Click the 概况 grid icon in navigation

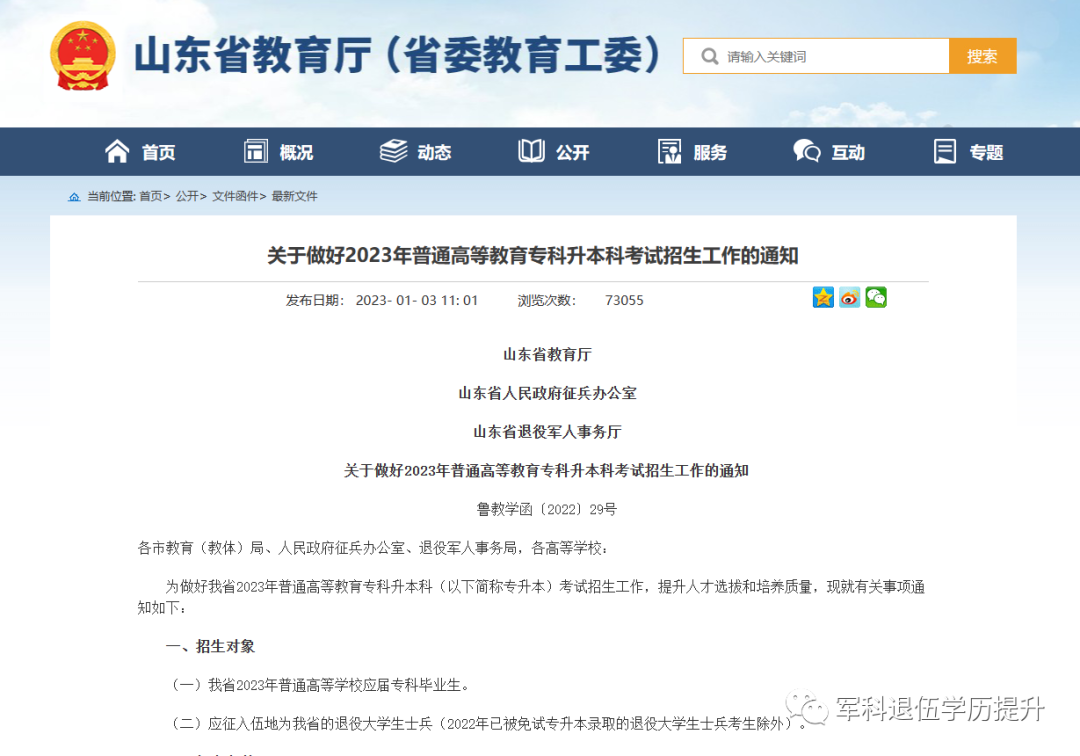point(256,151)
